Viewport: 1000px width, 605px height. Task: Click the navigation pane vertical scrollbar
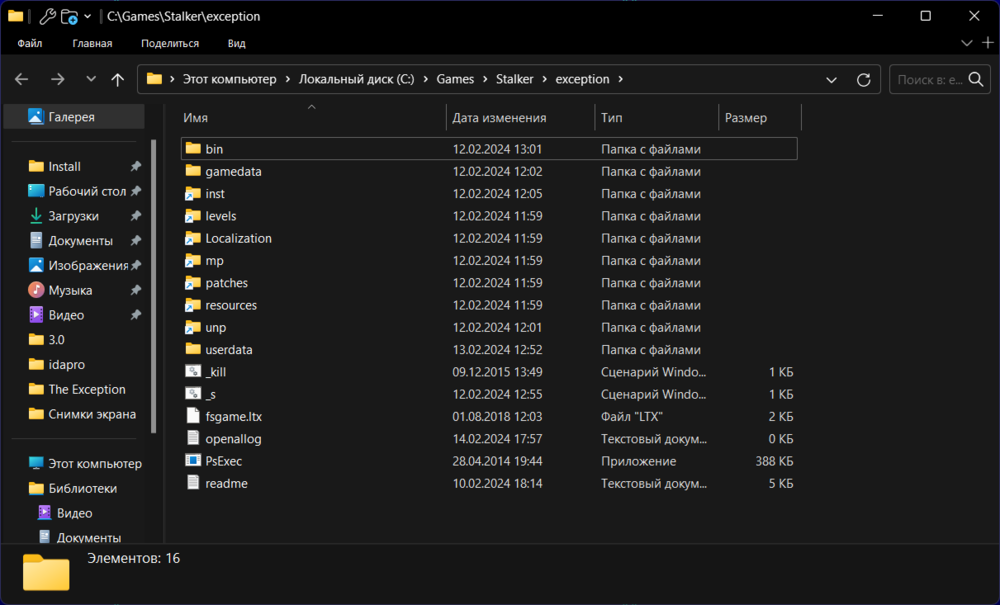point(153,285)
